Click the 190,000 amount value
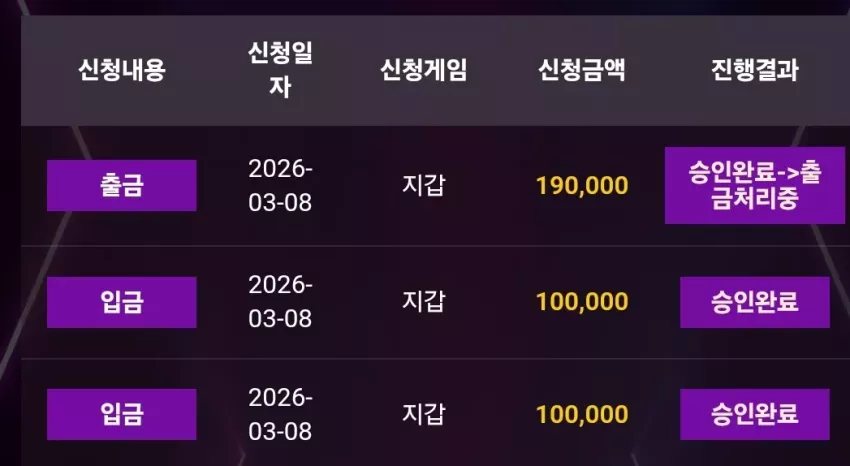 point(582,186)
